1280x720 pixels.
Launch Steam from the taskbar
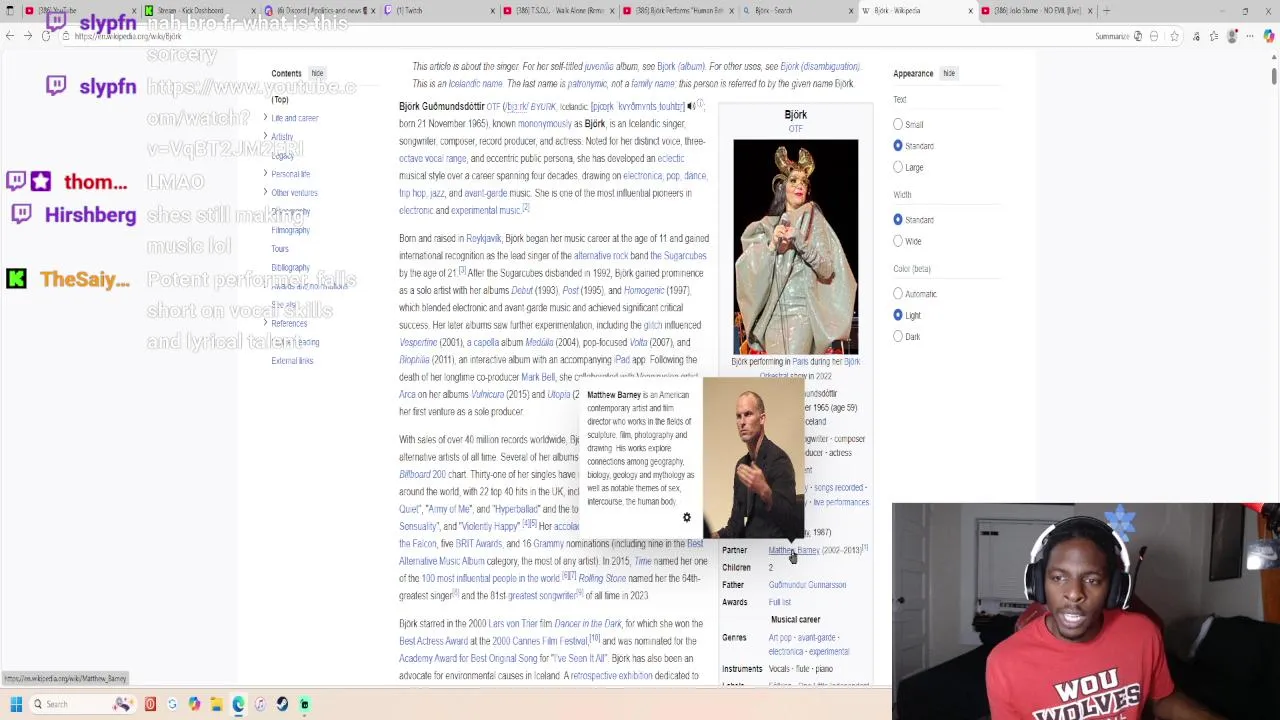click(282, 704)
